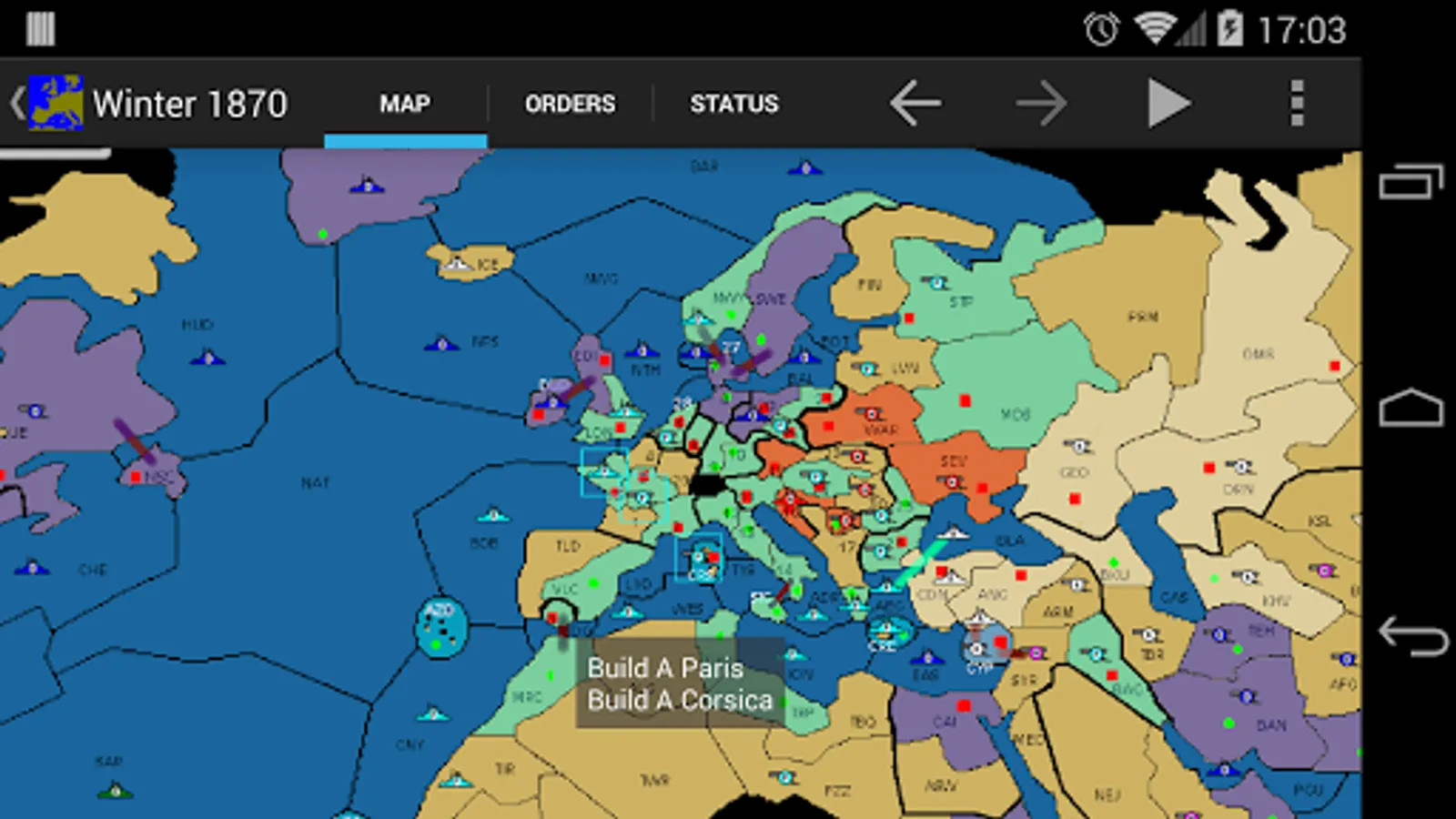Tap the battery icon in status bar
Viewport: 1456px width, 819px height.
pyautogui.click(x=1229, y=29)
